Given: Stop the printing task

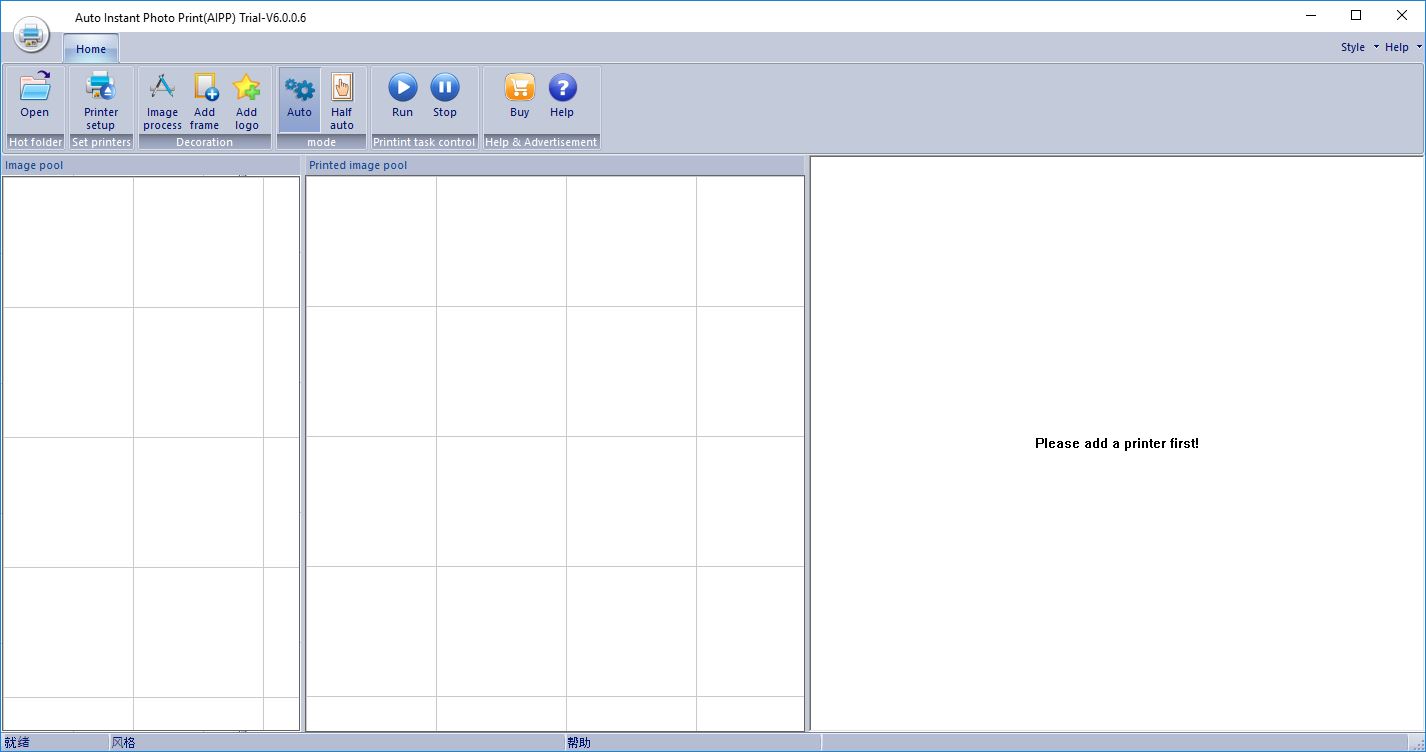Looking at the screenshot, I should tap(444, 95).
